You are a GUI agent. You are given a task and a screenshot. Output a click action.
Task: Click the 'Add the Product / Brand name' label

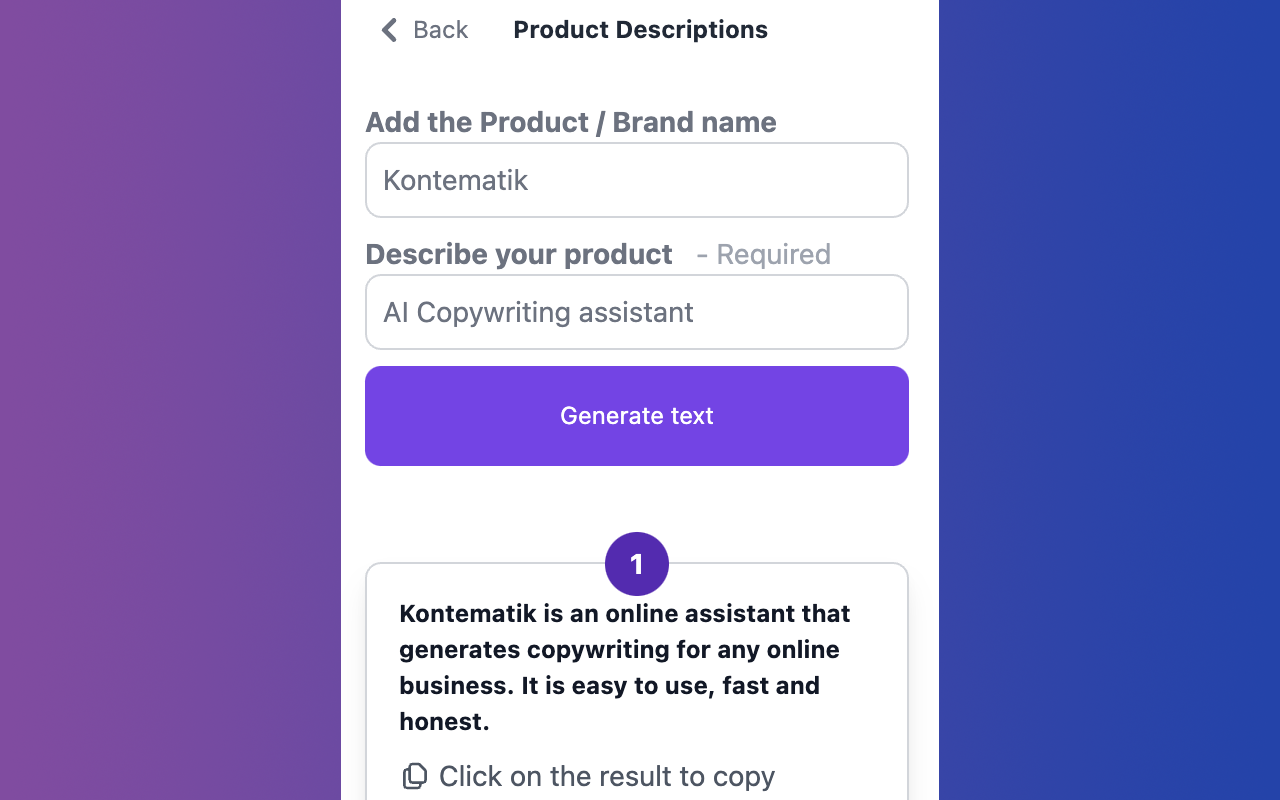571,122
